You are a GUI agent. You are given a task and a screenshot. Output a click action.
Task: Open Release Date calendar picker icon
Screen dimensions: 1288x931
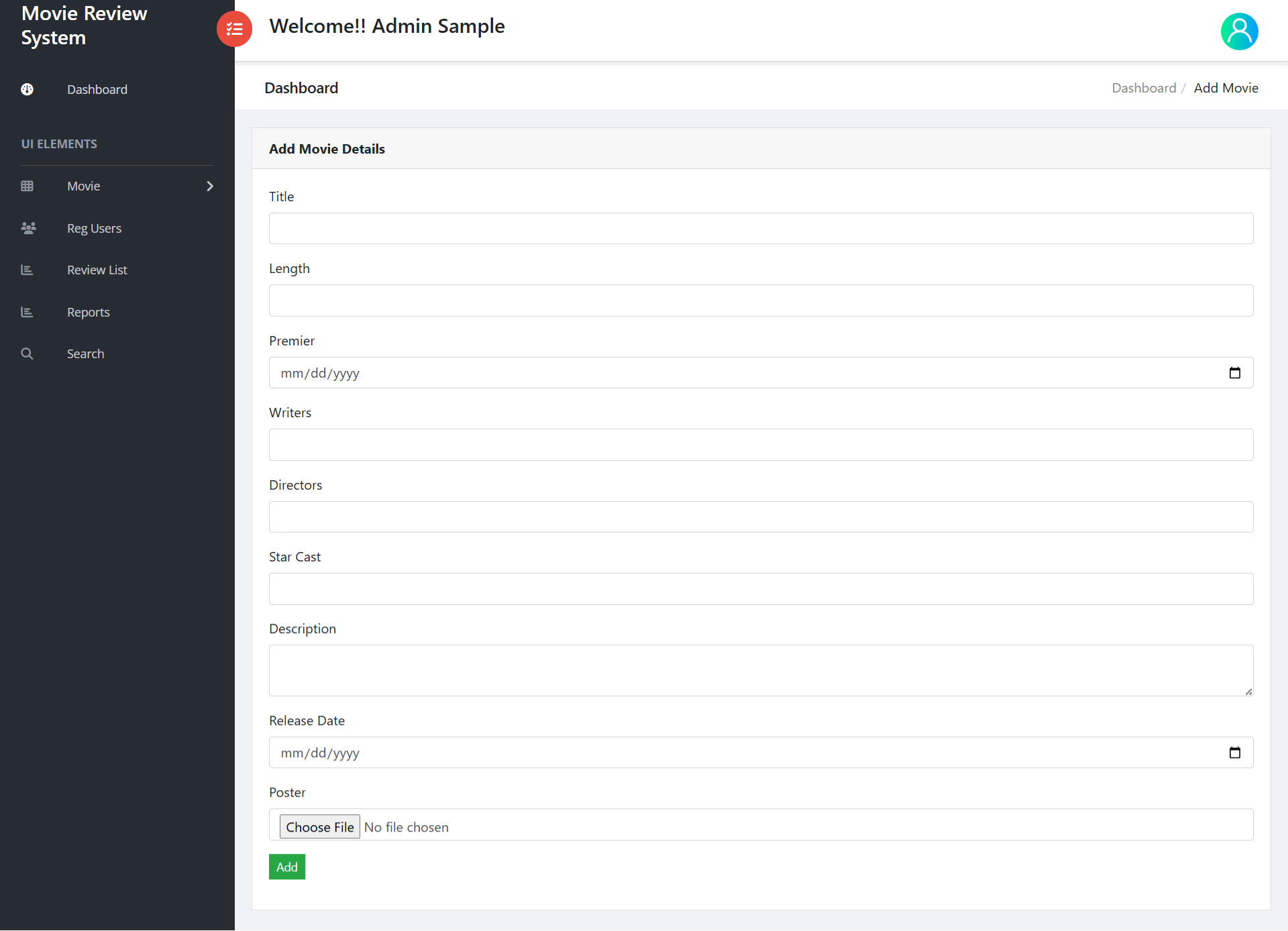pos(1234,753)
